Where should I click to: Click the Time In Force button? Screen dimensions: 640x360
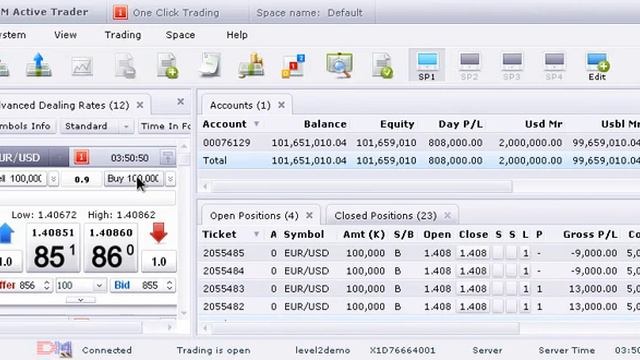pyautogui.click(x=165, y=126)
